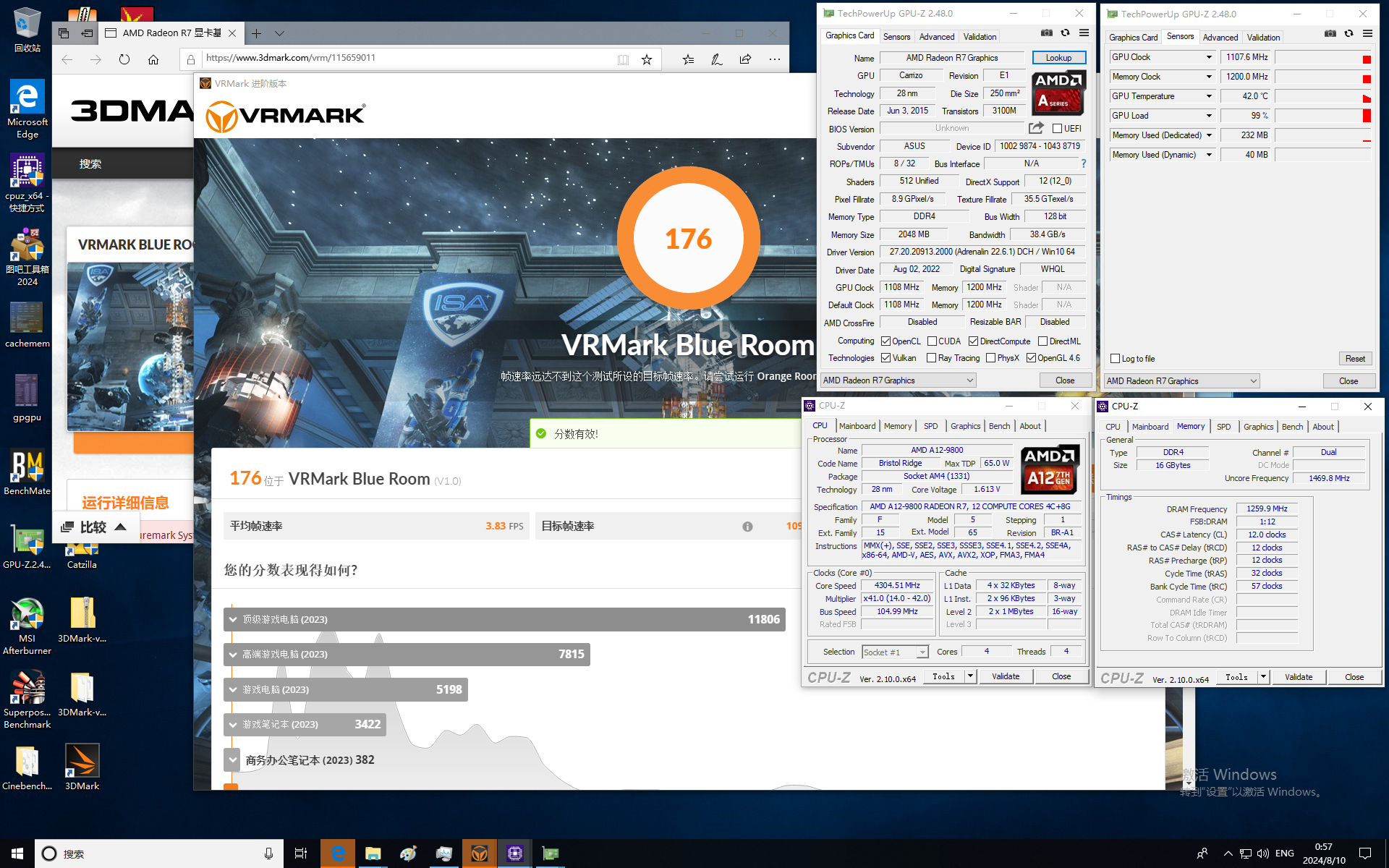Viewport: 1389px width, 868px height.
Task: Switch to Advanced tab in left GPU-Z window
Action: 937,37
